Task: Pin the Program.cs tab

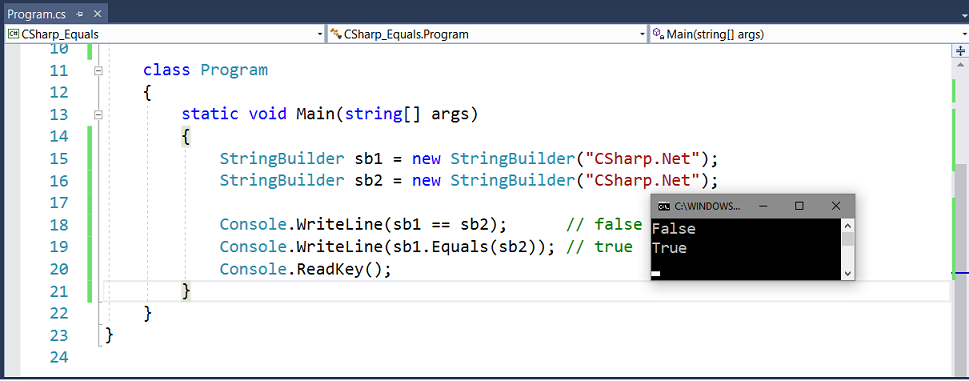Action: [80, 14]
